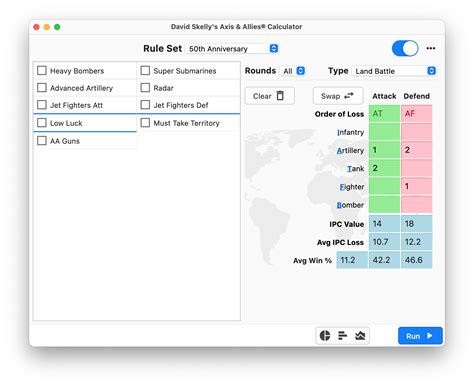Open the three-dot more options menu

[x=431, y=48]
